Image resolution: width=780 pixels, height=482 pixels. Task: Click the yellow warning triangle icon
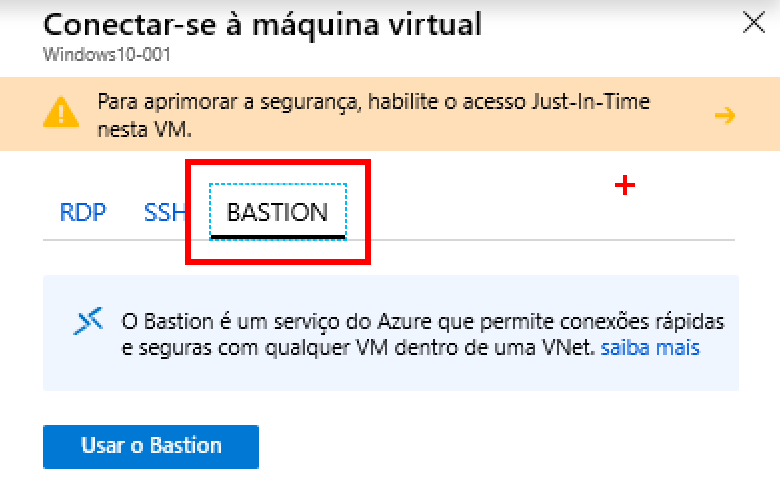point(61,114)
